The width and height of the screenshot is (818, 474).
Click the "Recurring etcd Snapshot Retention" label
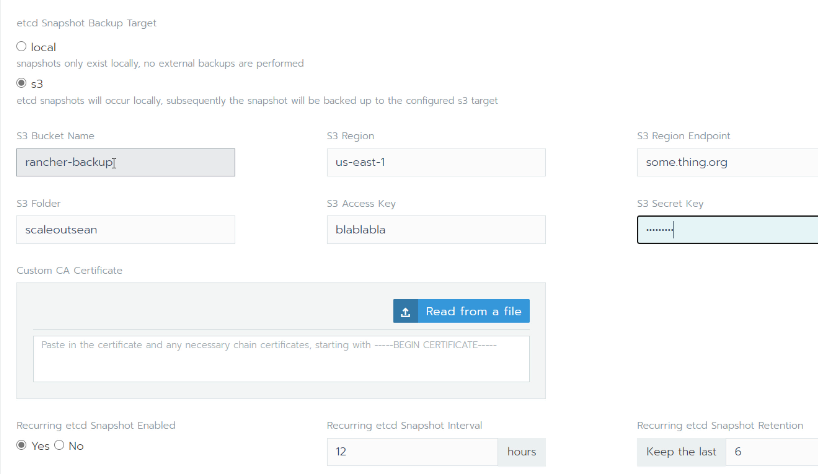(x=720, y=426)
